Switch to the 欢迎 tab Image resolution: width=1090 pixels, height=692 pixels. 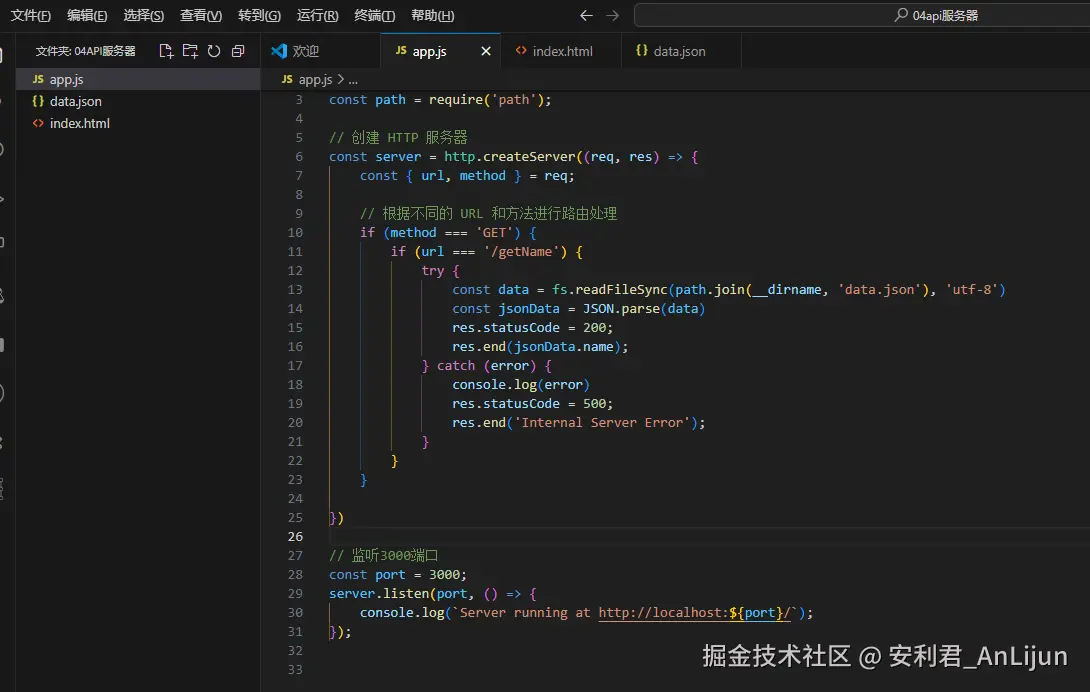tap(321, 51)
